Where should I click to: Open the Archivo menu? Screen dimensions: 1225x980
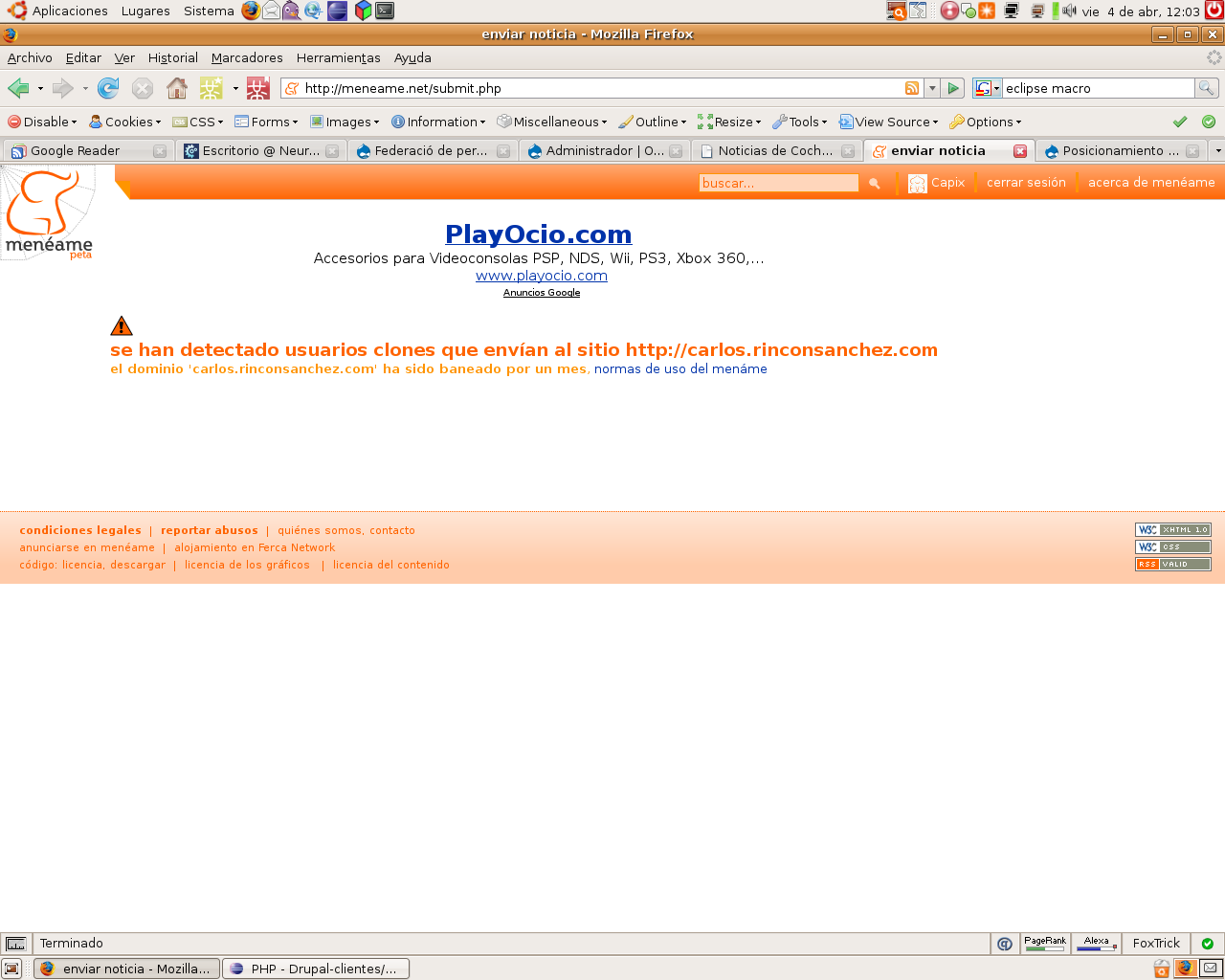(x=30, y=57)
